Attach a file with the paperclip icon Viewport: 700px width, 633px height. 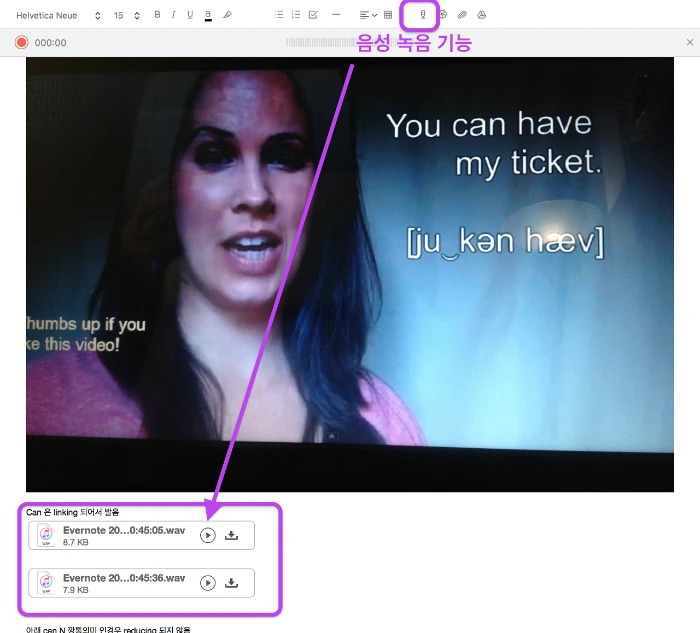click(462, 15)
